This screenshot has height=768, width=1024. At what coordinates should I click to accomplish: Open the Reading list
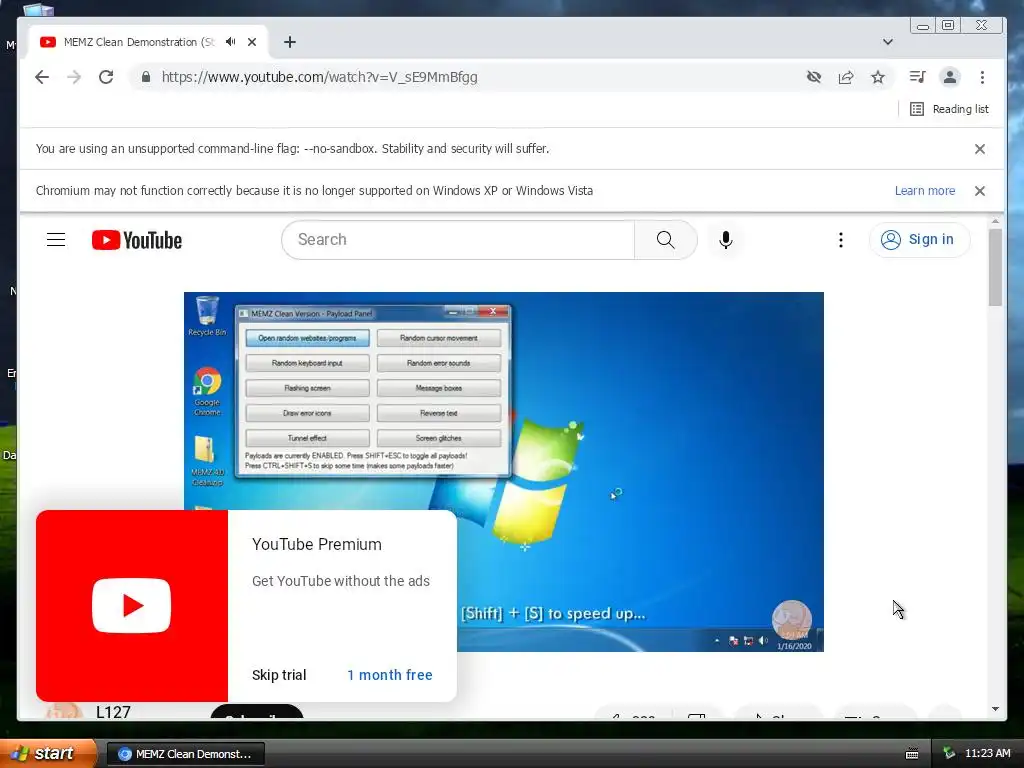coord(950,109)
